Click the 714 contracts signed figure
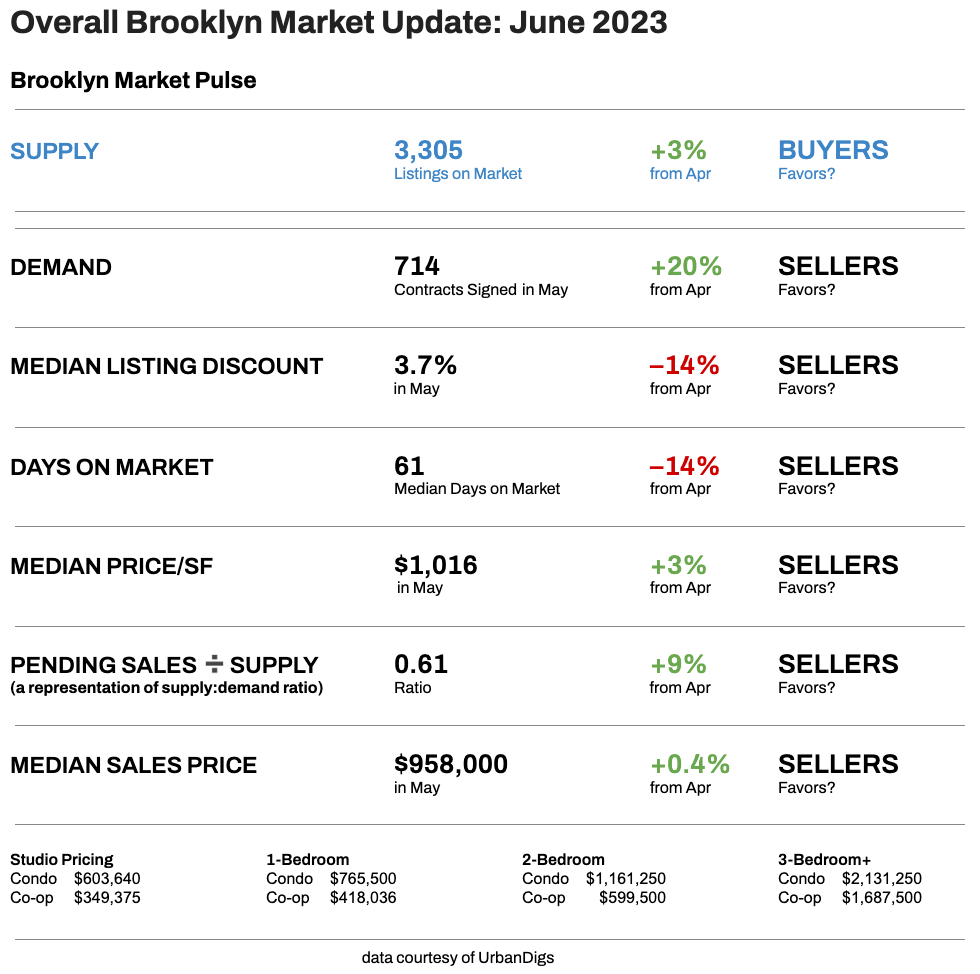The image size is (980, 974). click(x=417, y=266)
